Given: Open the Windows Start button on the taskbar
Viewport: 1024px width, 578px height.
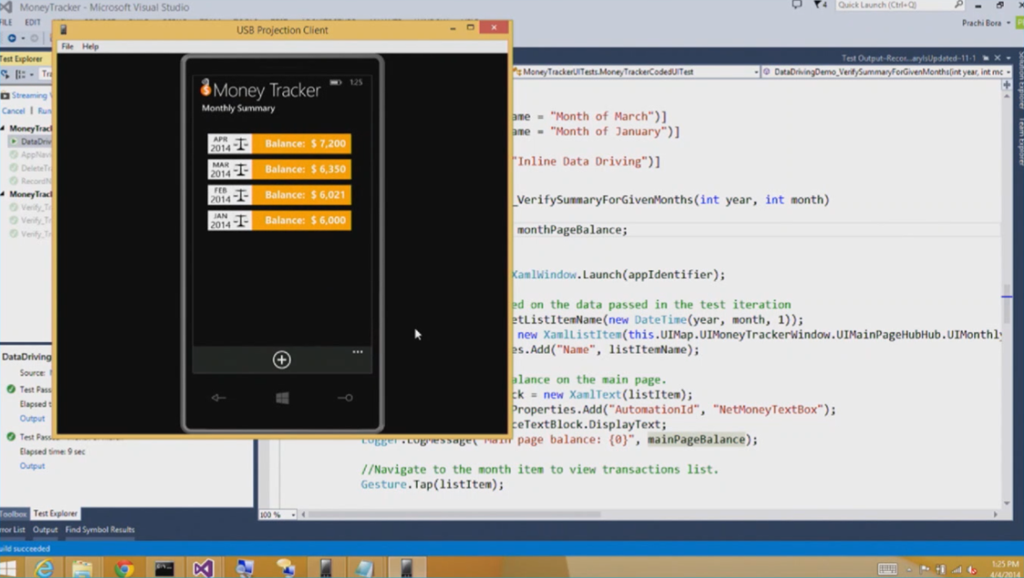Looking at the screenshot, I should click(x=8, y=568).
